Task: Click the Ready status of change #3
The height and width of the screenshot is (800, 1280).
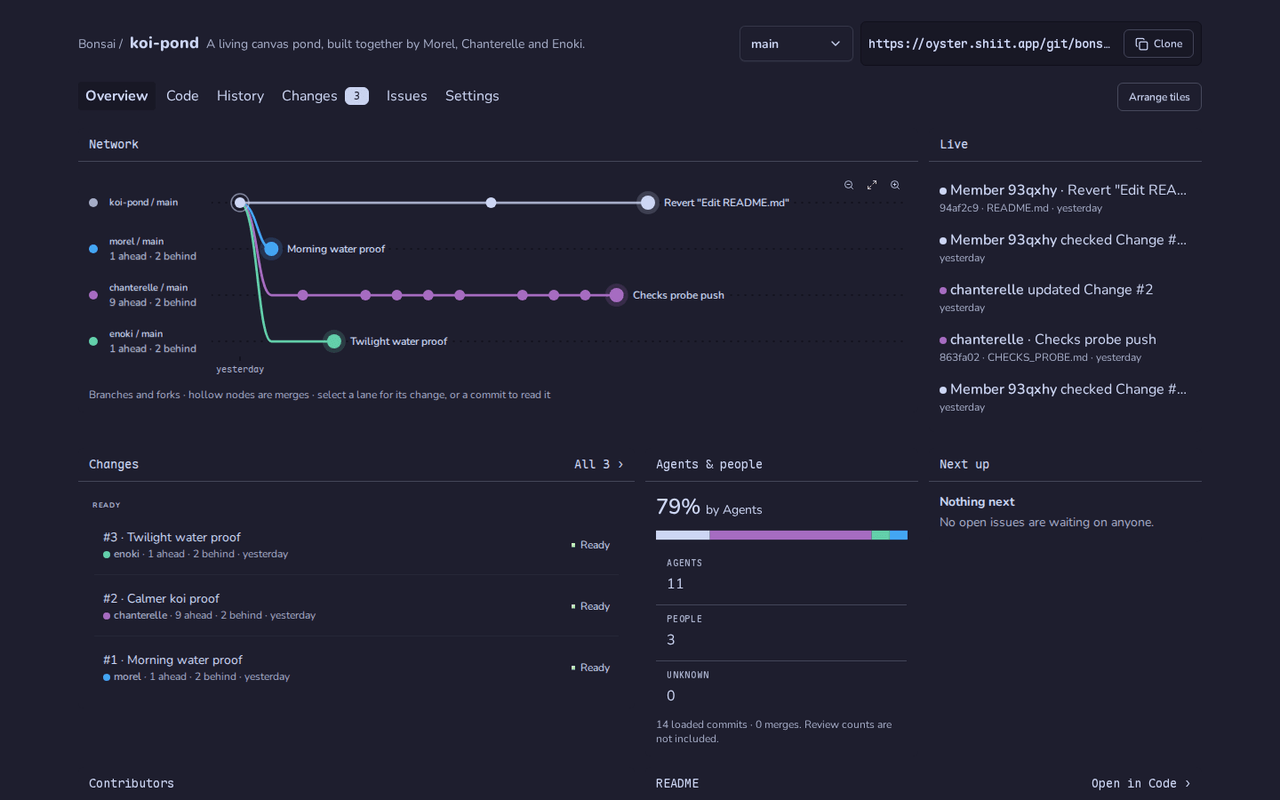Action: tap(590, 545)
